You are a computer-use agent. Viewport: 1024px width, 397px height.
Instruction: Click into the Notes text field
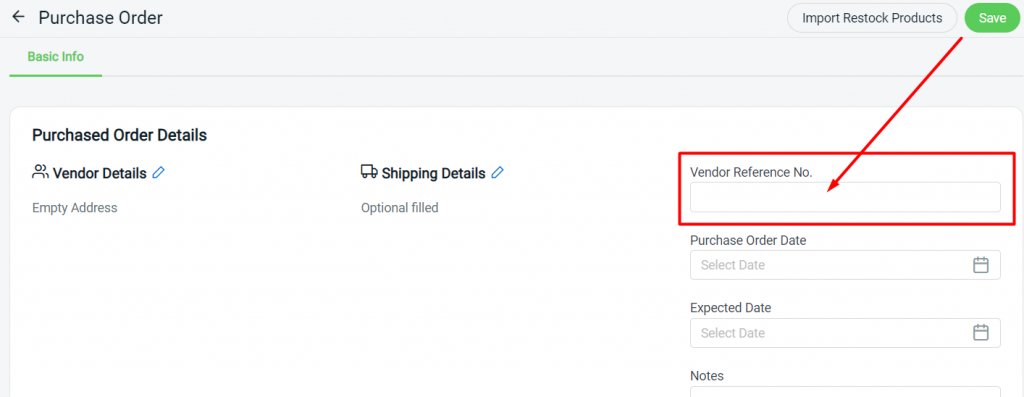point(845,391)
